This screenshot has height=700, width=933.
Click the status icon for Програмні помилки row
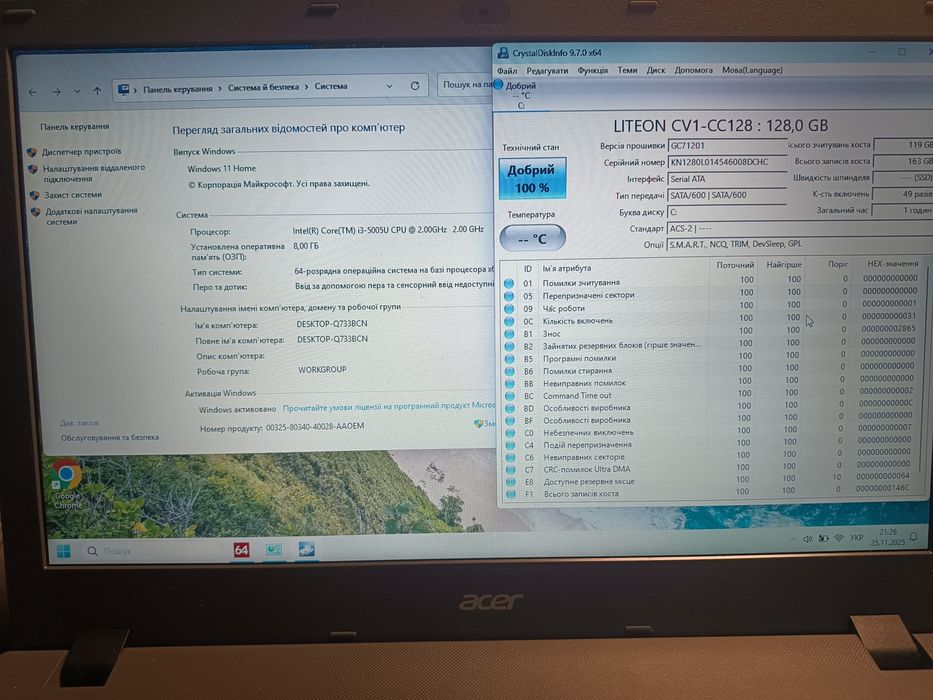point(509,359)
